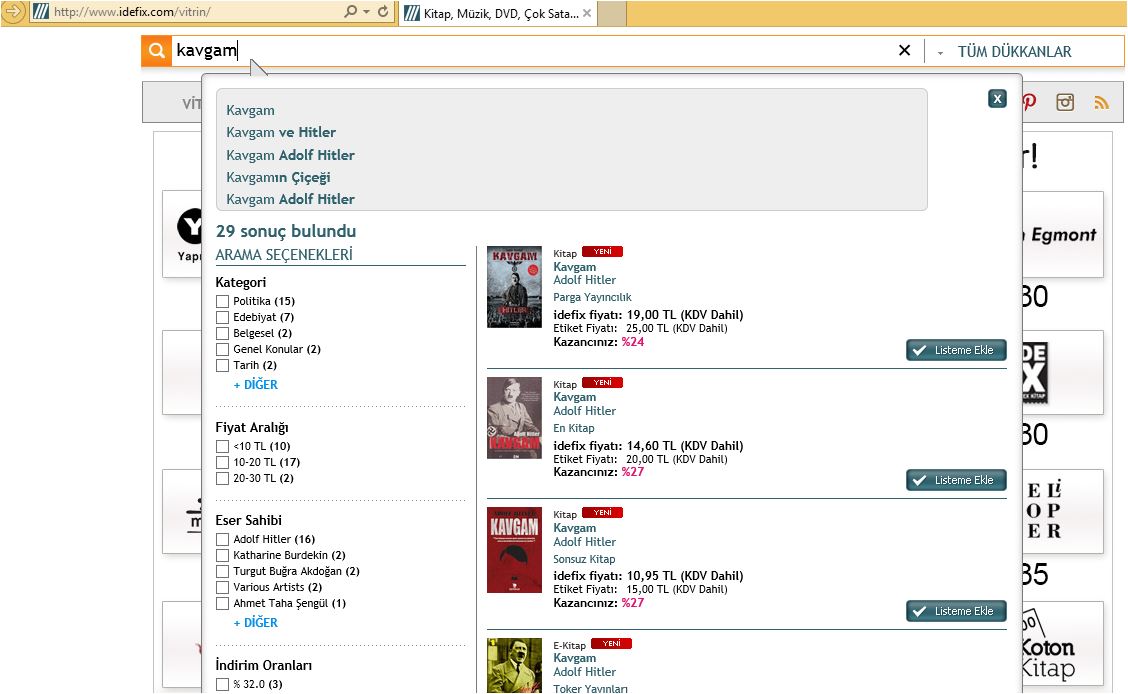Image resolution: width=1128 pixels, height=694 pixels.
Task: Select the 'Kavgam' first suggestion
Action: coord(250,111)
